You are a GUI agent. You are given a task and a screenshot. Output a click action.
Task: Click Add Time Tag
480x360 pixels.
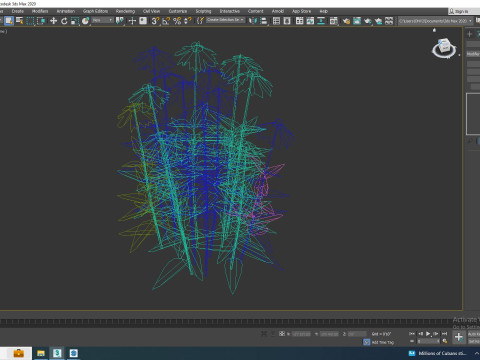383,342
